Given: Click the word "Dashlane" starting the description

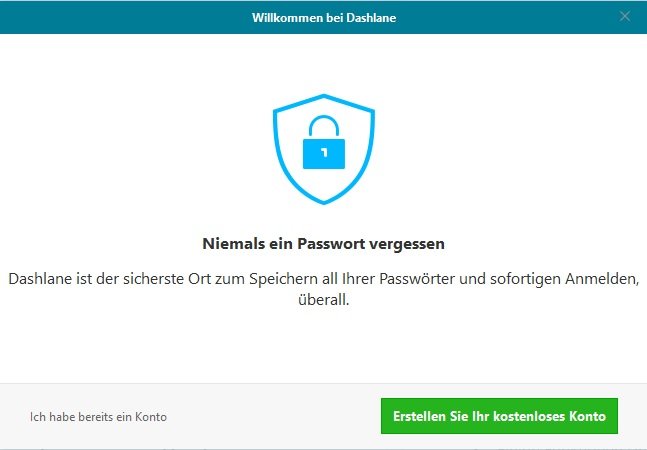Looking at the screenshot, I should [x=41, y=279].
